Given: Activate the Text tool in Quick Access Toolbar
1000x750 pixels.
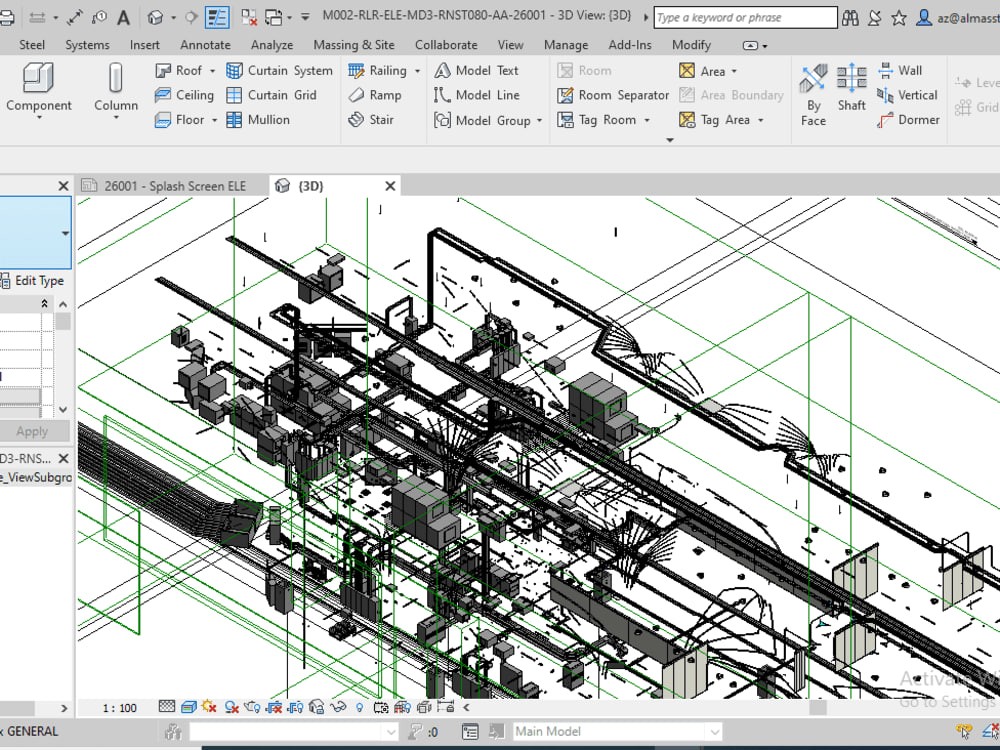Looking at the screenshot, I should pyautogui.click(x=124, y=17).
